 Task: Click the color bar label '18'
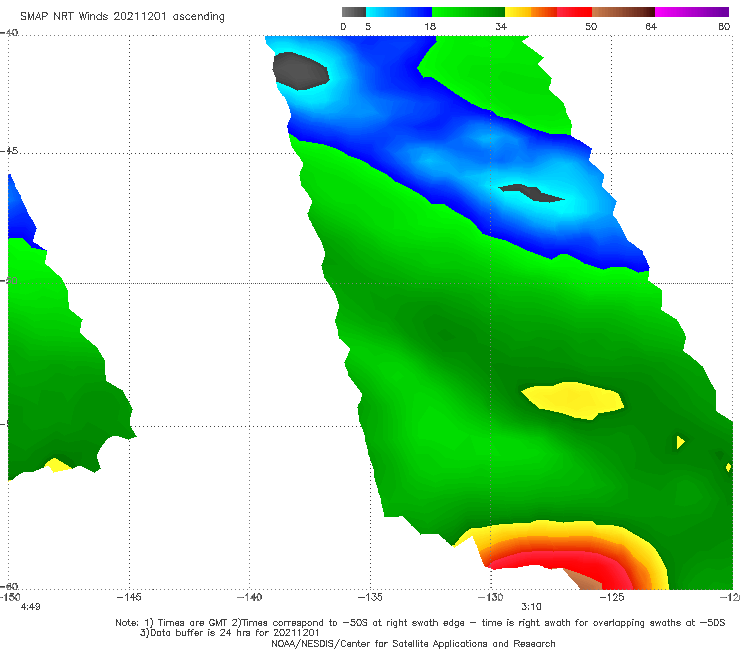click(430, 26)
